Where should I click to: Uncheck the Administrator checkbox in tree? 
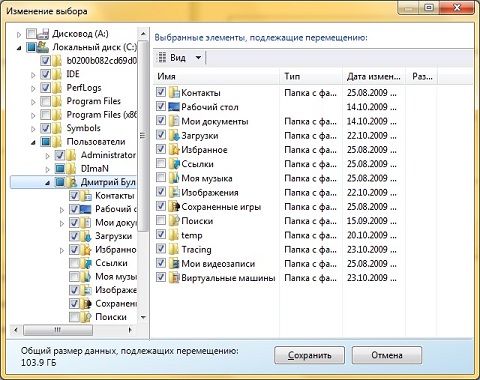(x=60, y=155)
